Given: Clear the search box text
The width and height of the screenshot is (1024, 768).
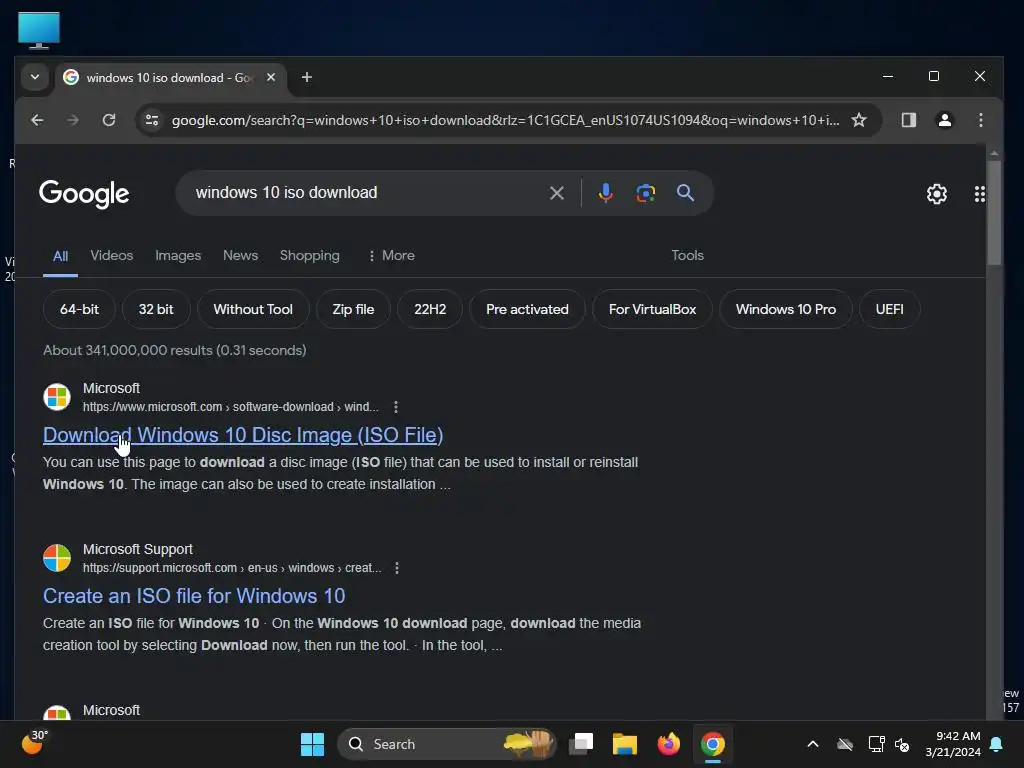Looking at the screenshot, I should coord(556,193).
